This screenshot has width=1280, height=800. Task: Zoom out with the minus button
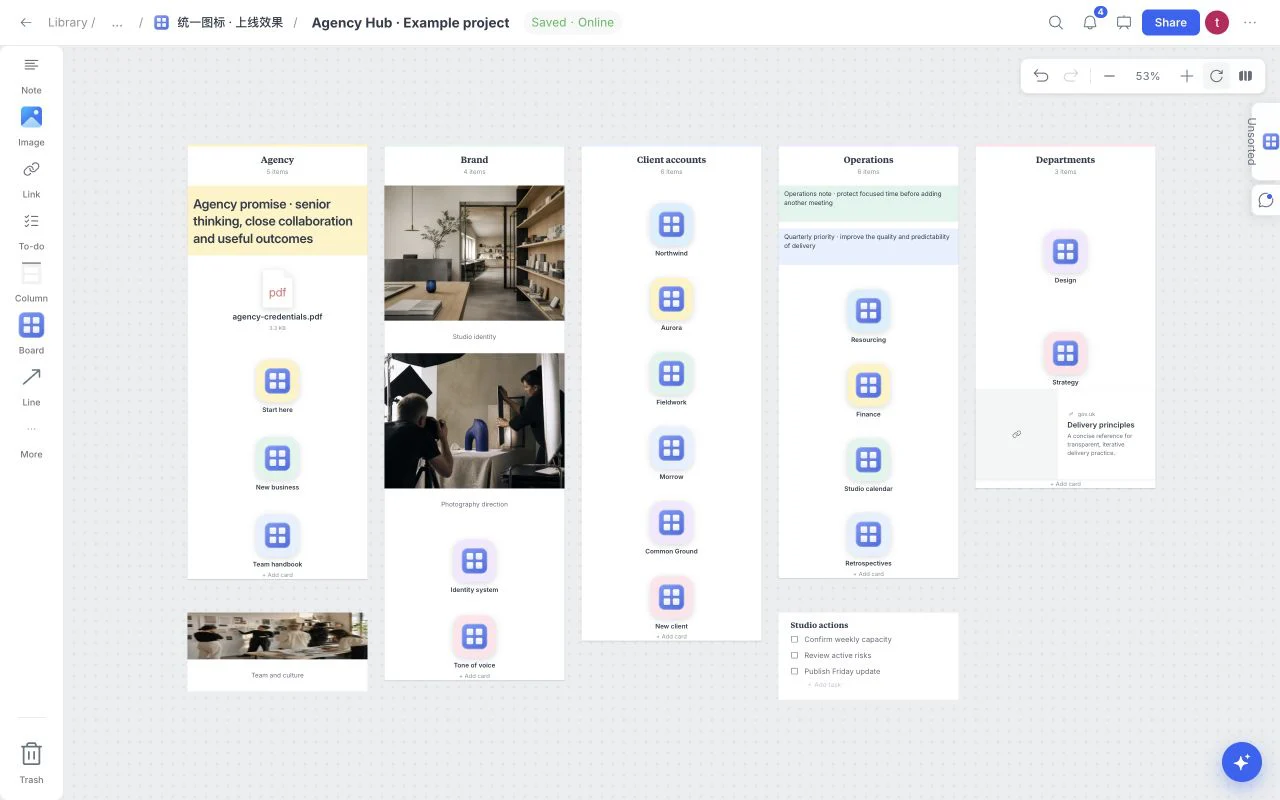[x=1109, y=76]
